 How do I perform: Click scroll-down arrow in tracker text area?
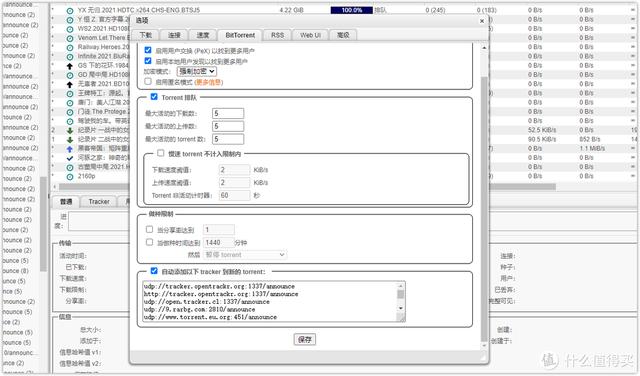(401, 308)
